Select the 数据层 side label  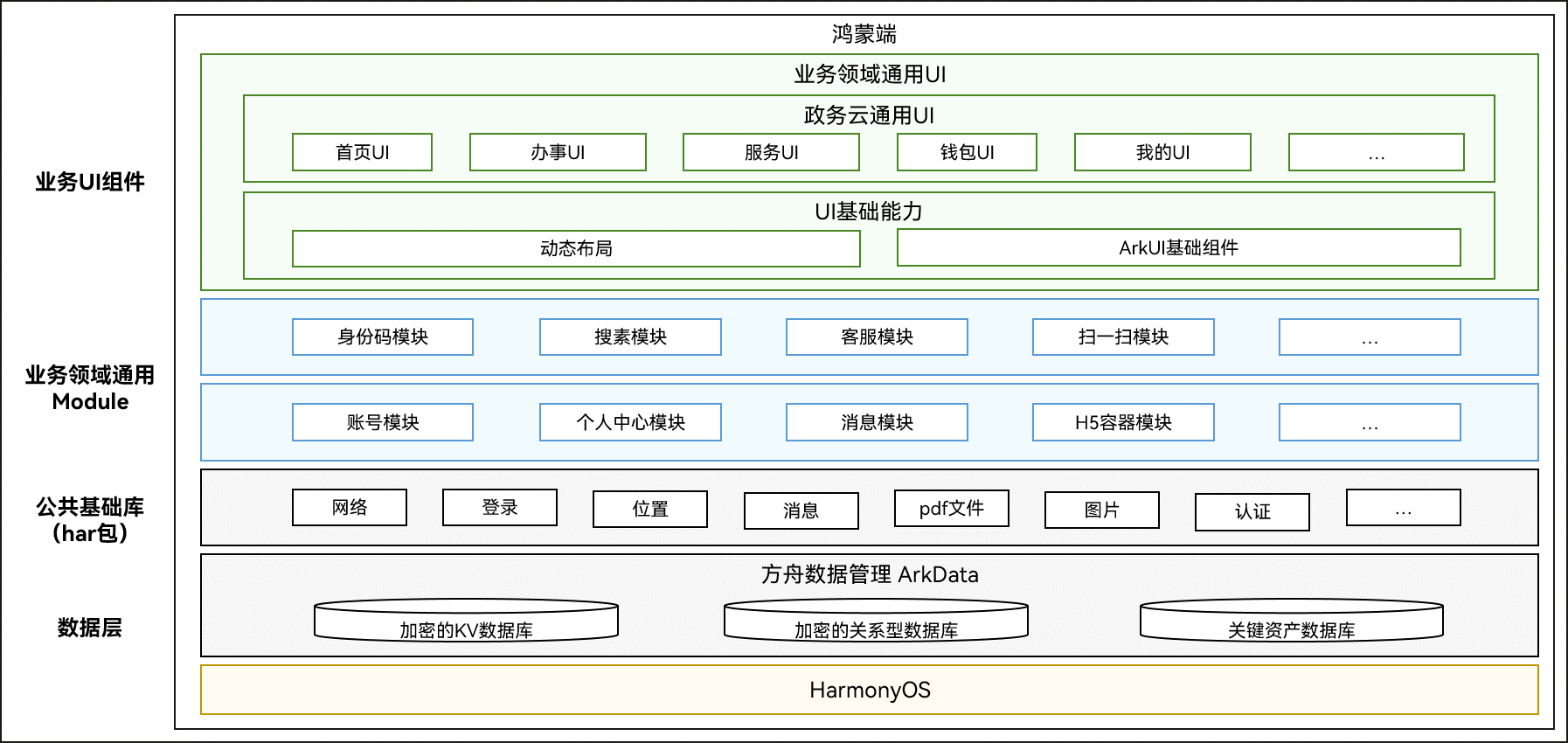(x=90, y=628)
